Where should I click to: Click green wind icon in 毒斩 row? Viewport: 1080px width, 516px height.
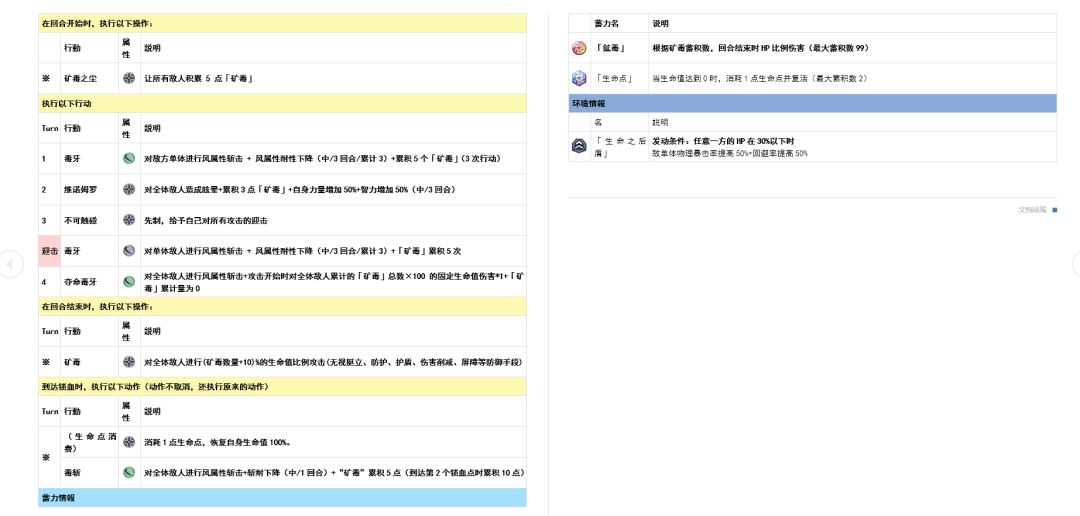pyautogui.click(x=129, y=473)
